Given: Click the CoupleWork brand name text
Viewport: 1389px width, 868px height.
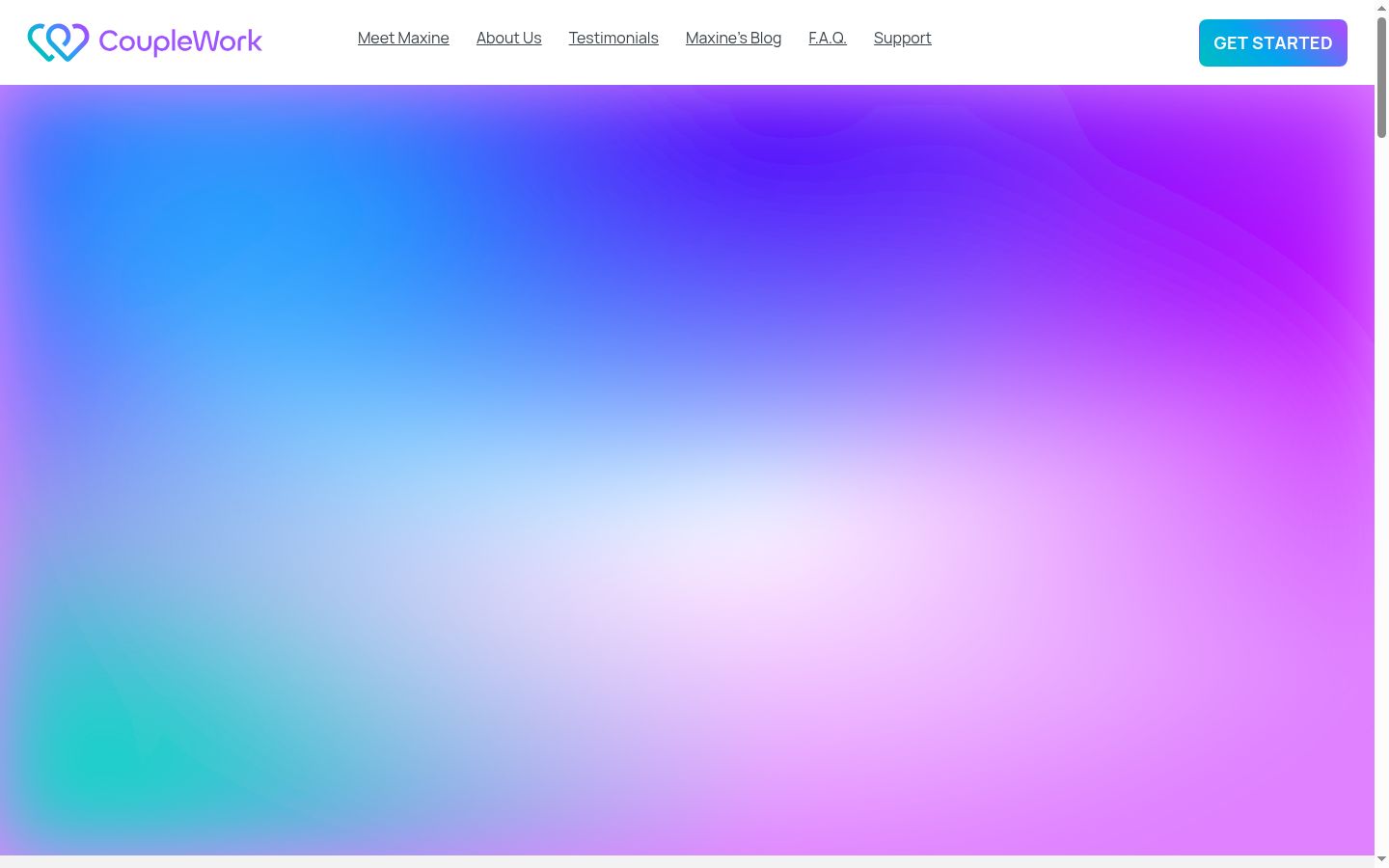Looking at the screenshot, I should 180,41.
